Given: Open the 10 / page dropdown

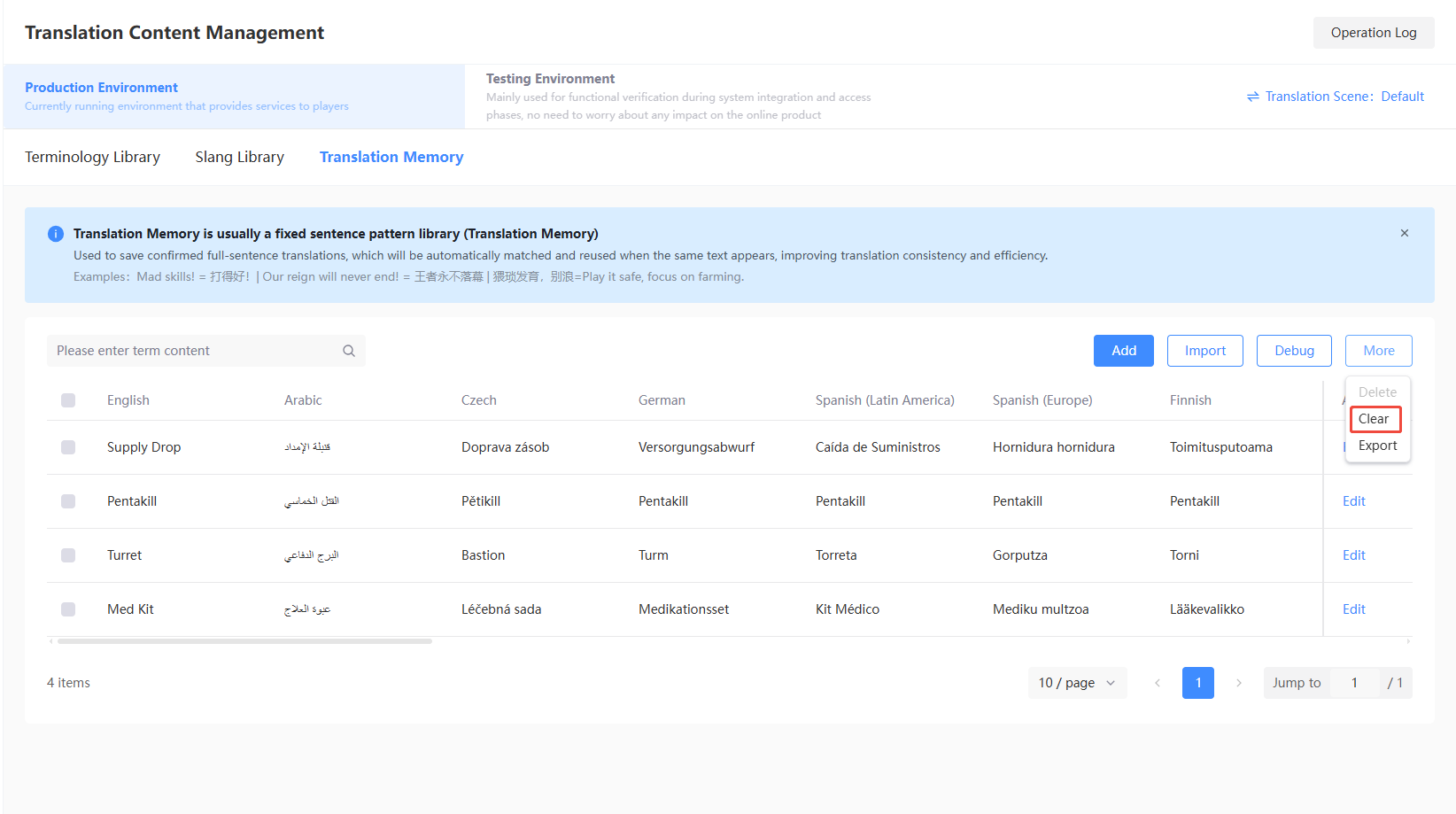Looking at the screenshot, I should click(x=1078, y=683).
